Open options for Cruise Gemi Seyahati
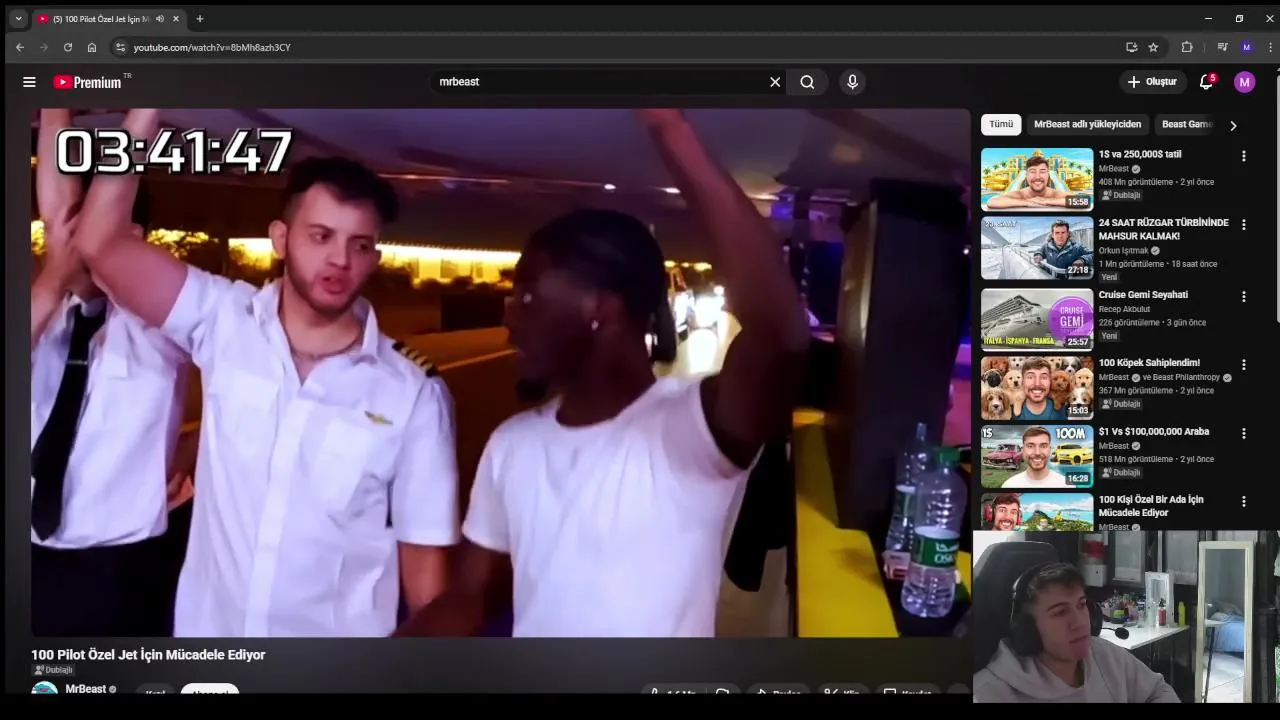 pos(1244,297)
